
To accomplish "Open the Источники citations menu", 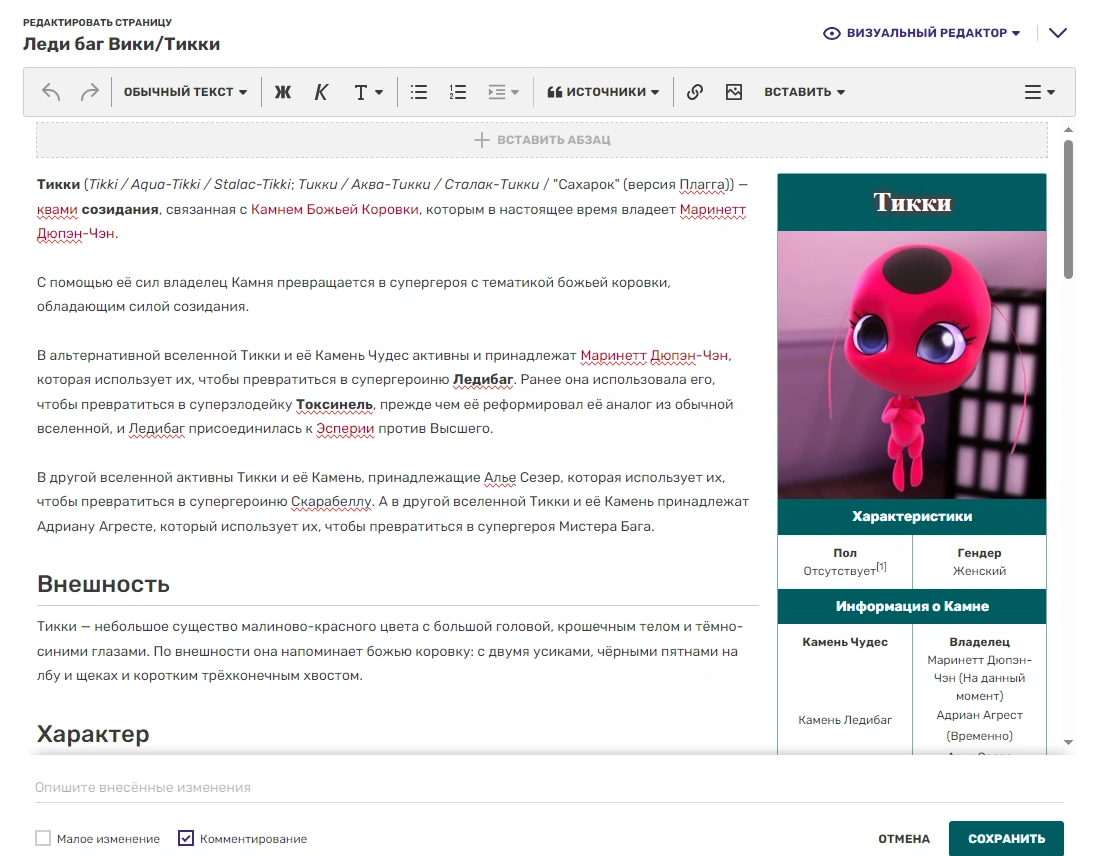I will pos(603,92).
